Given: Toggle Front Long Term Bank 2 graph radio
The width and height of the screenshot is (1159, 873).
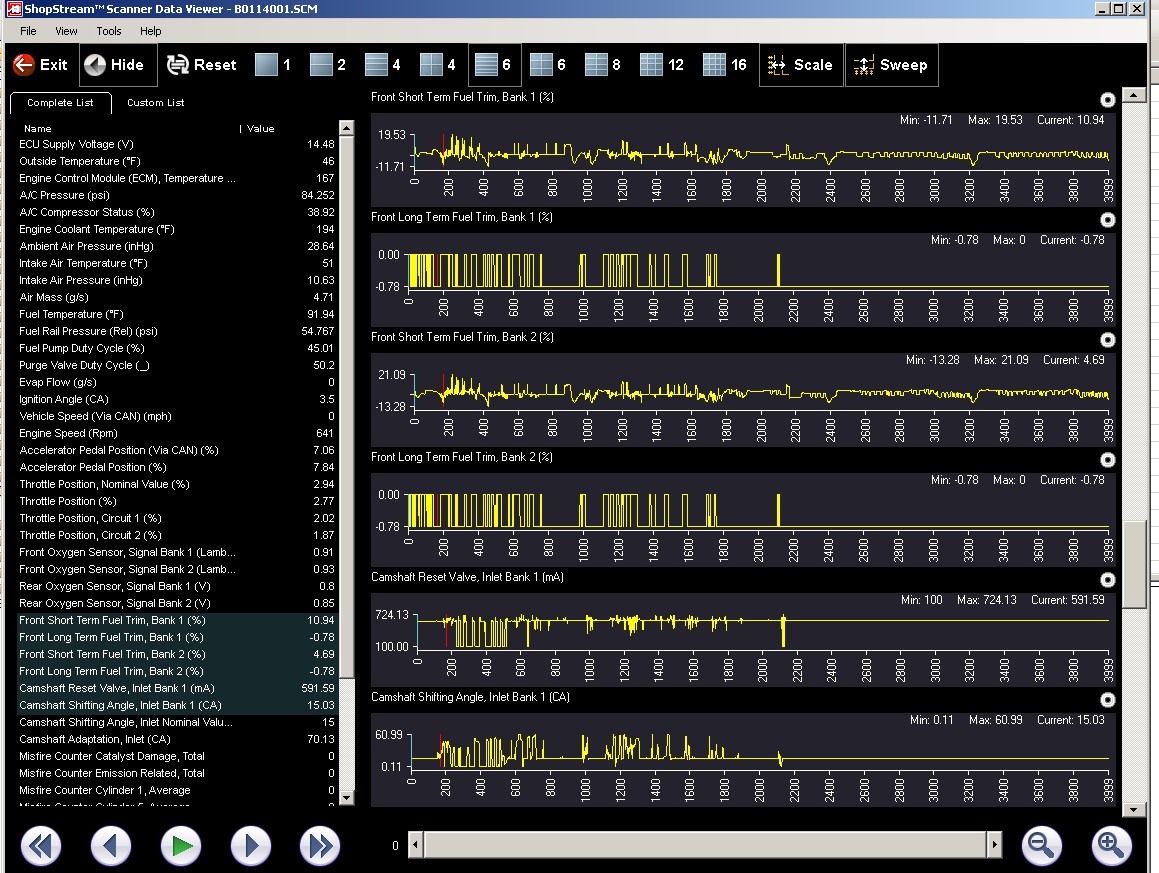Looking at the screenshot, I should point(1107,460).
